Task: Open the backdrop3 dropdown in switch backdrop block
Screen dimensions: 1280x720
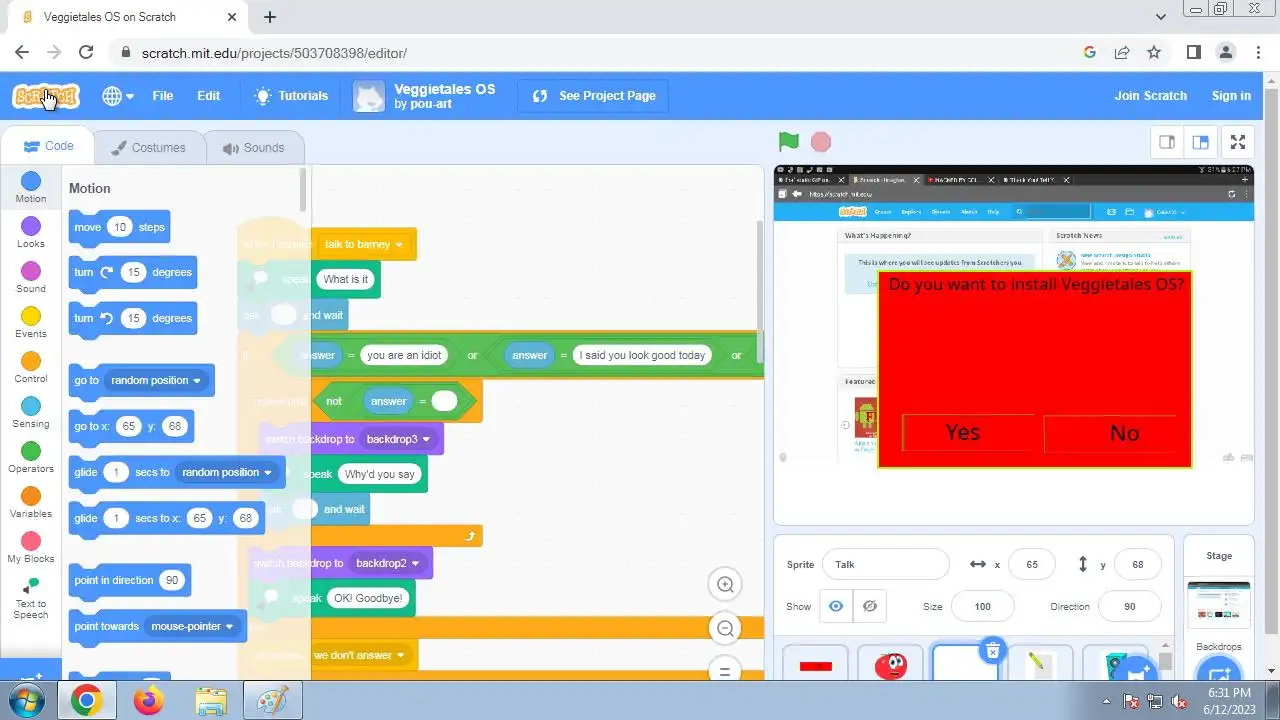Action: point(398,439)
